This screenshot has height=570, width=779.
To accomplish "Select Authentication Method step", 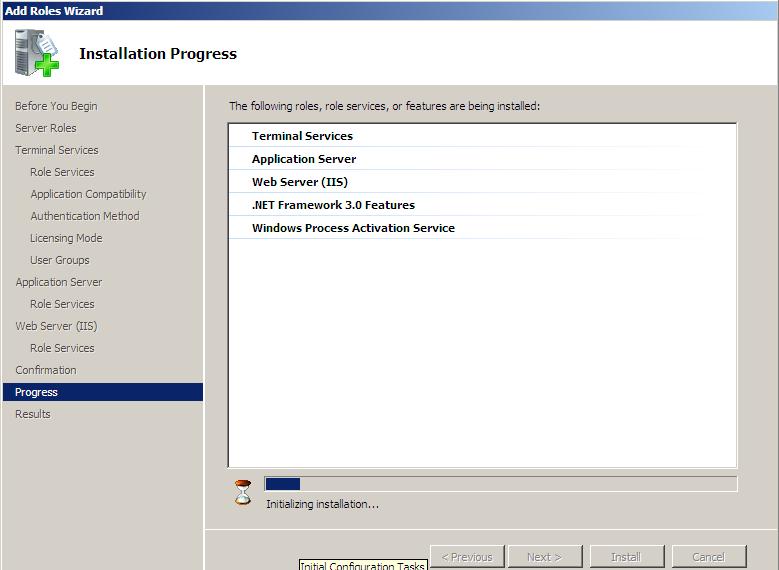I will [x=85, y=216].
